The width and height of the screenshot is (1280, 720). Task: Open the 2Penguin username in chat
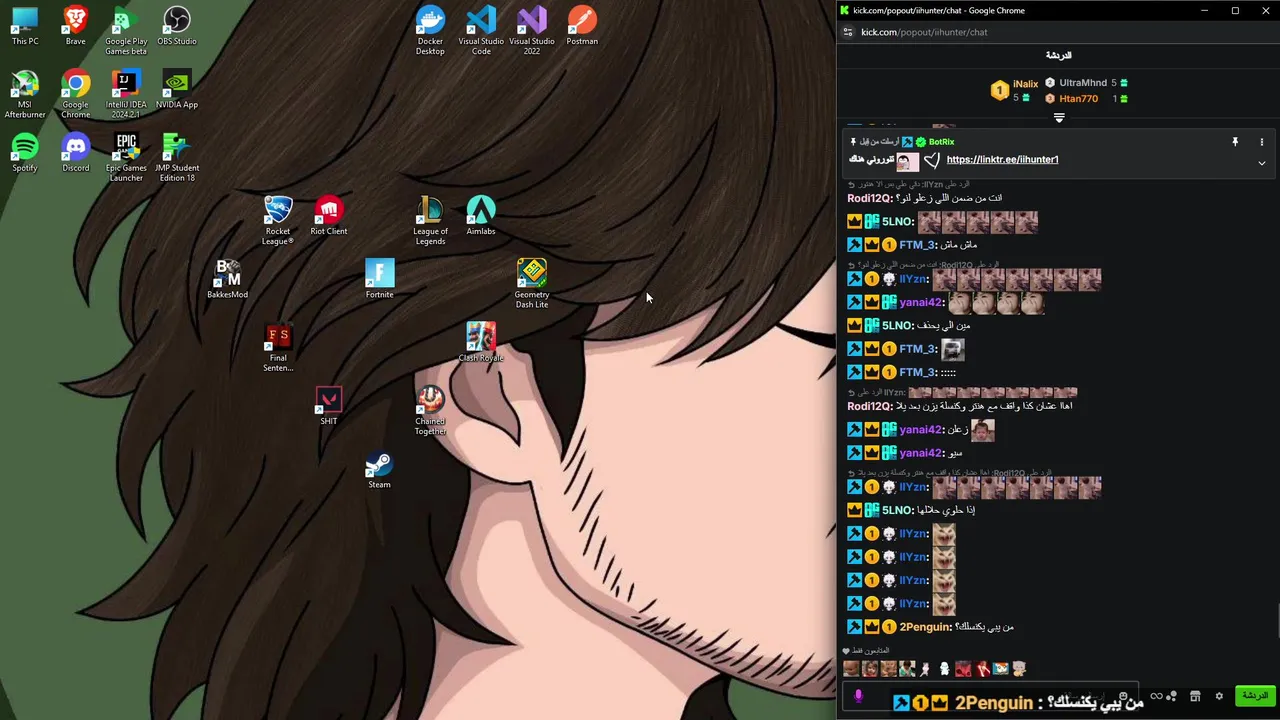click(x=925, y=627)
